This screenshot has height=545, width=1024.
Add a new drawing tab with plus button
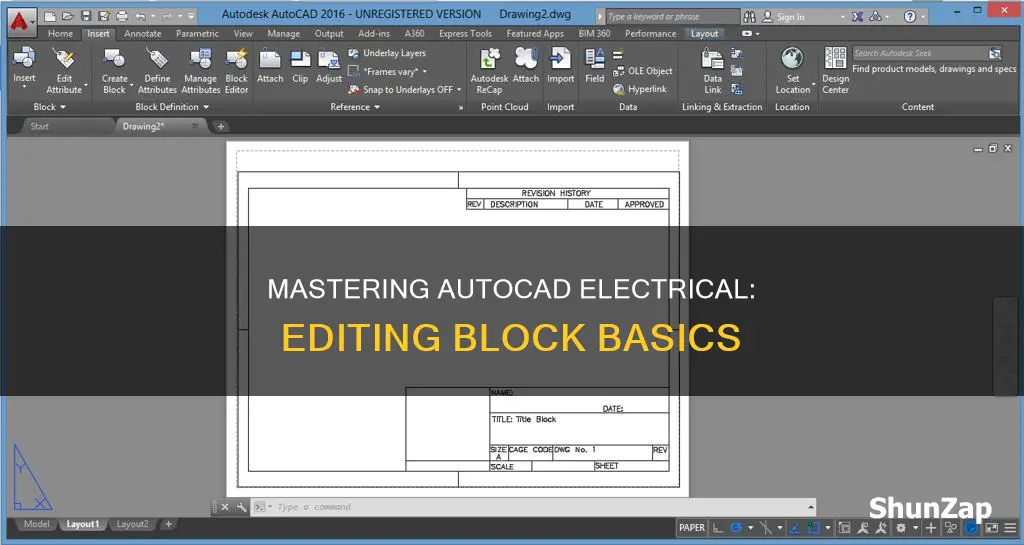[221, 126]
